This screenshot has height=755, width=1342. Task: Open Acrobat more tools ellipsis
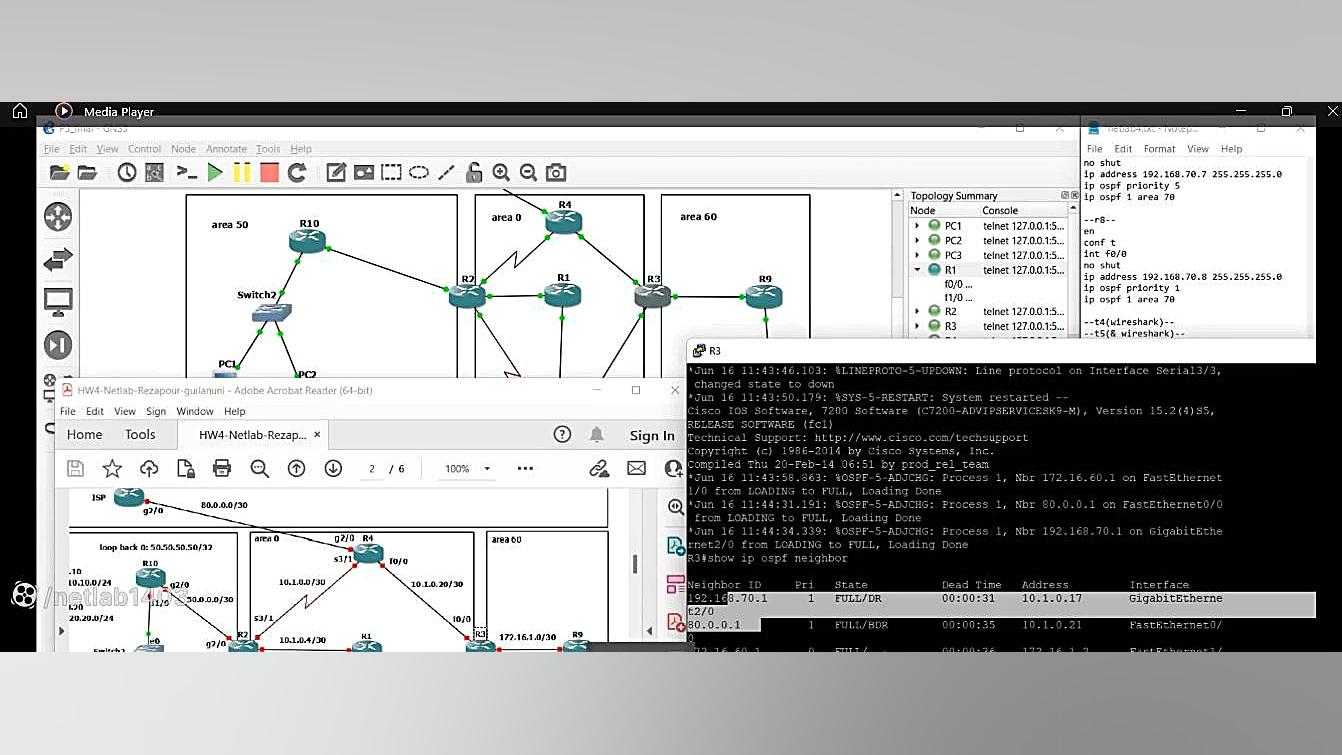525,468
